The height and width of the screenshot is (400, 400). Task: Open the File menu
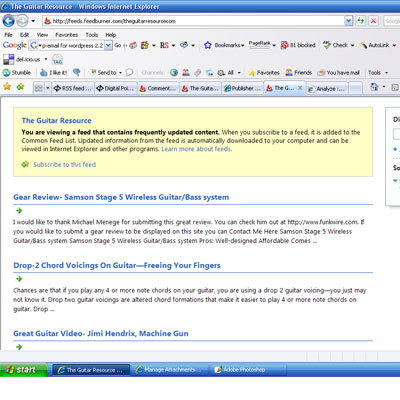click(x=8, y=35)
